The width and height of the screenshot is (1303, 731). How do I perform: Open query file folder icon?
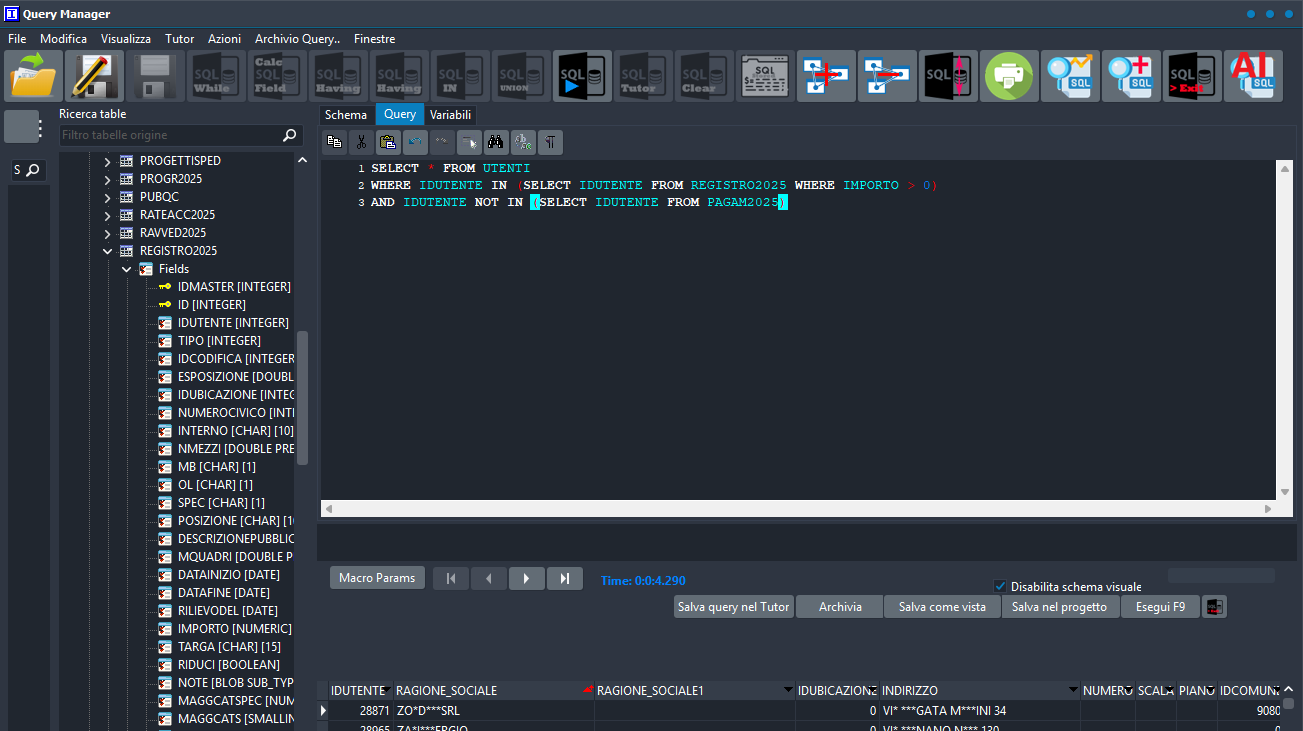33,76
